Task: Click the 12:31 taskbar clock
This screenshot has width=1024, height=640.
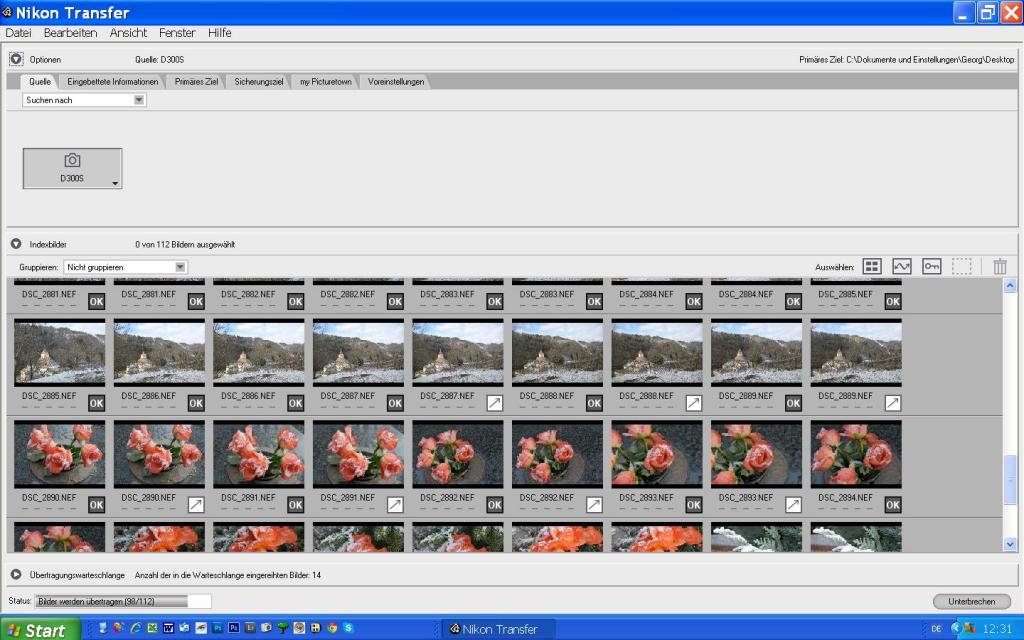Action: [997, 629]
